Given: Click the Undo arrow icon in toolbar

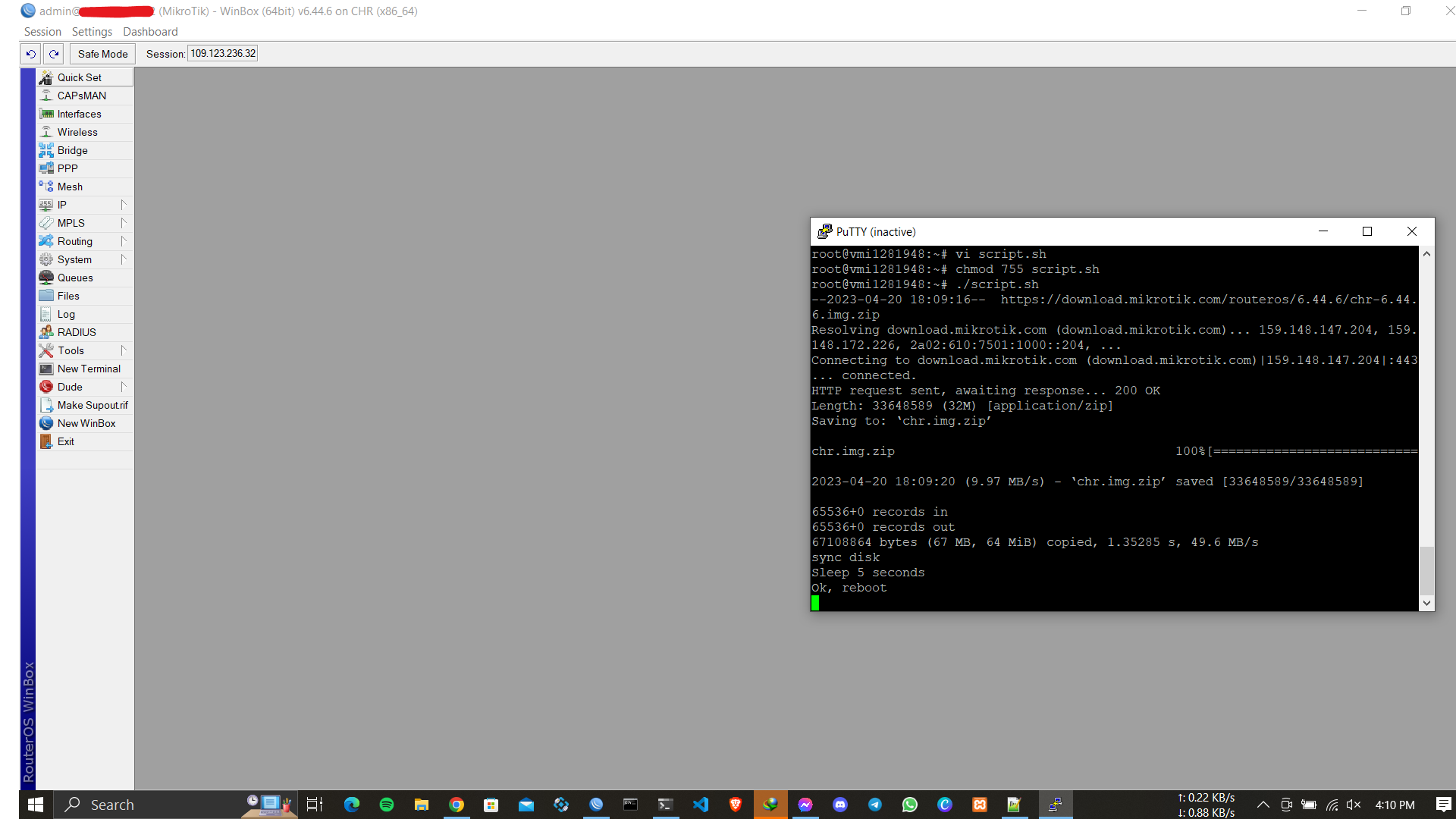Looking at the screenshot, I should [x=30, y=54].
